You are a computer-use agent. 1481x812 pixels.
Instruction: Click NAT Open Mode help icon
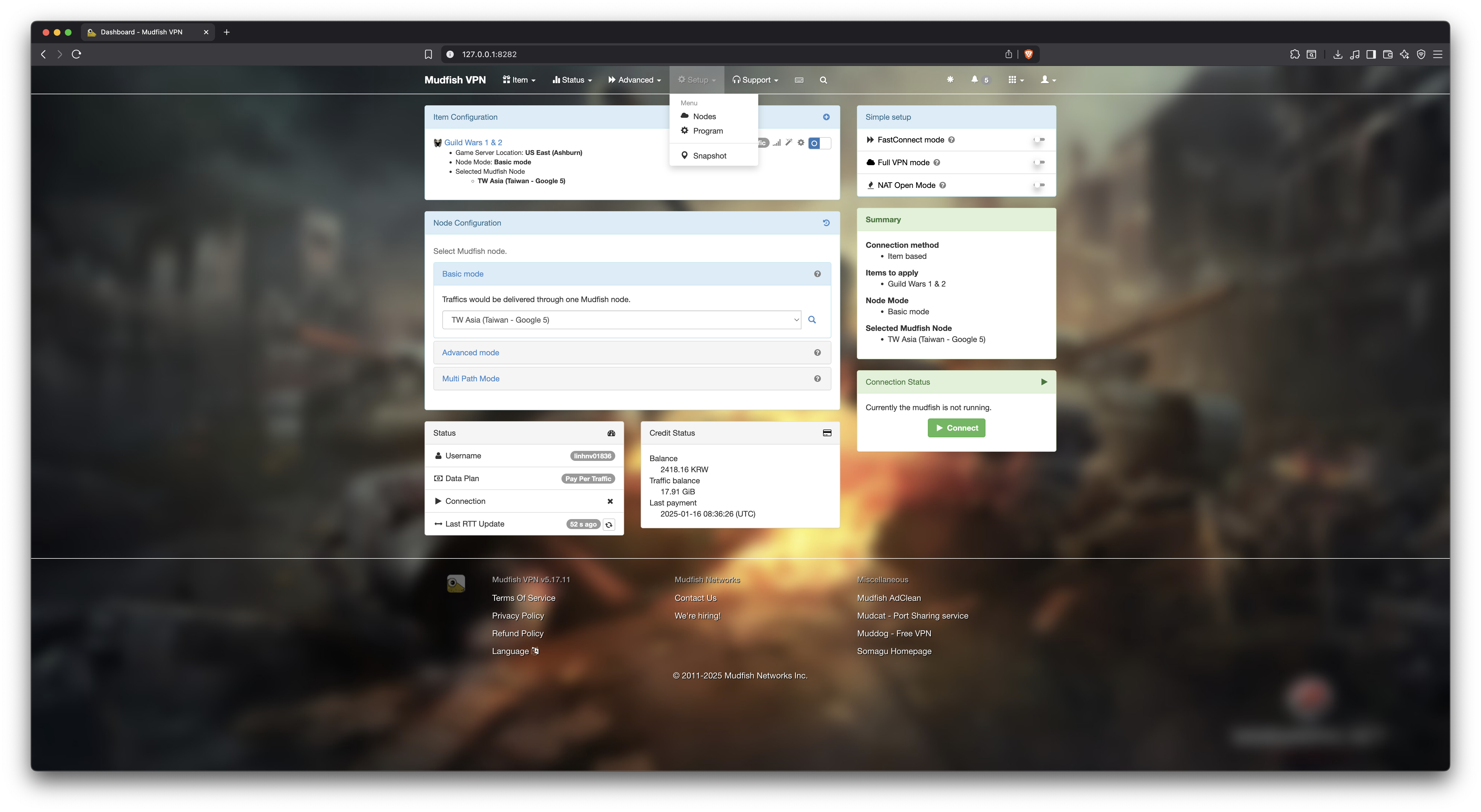click(x=942, y=185)
